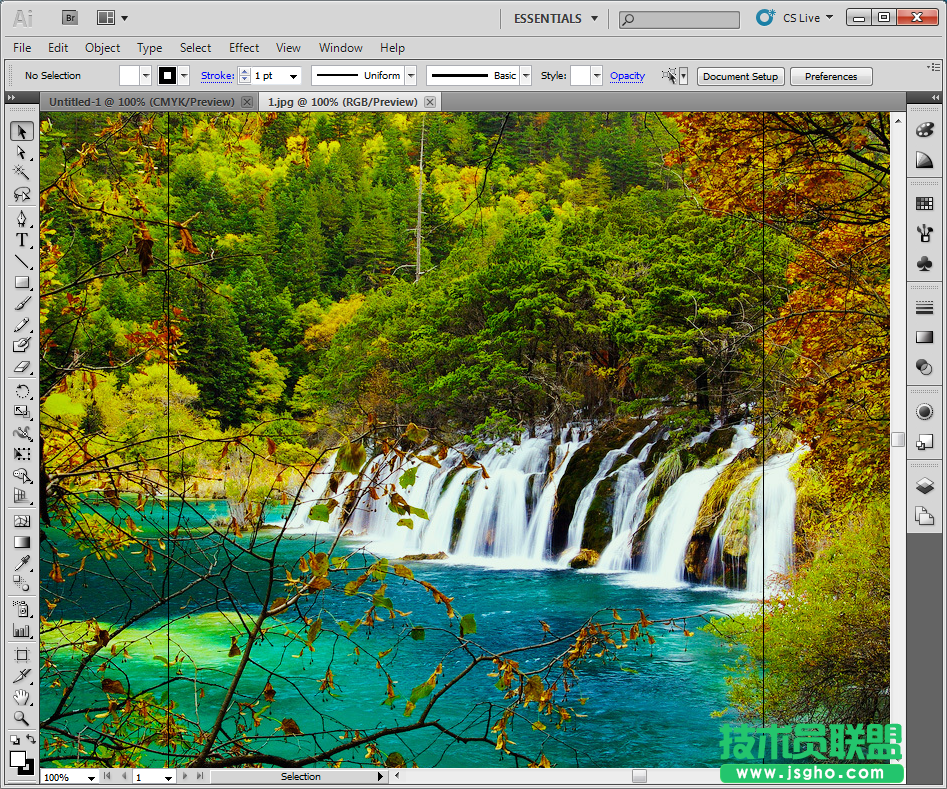Collapse the right panel dock arrows
This screenshot has height=789, width=947.
tap(935, 97)
